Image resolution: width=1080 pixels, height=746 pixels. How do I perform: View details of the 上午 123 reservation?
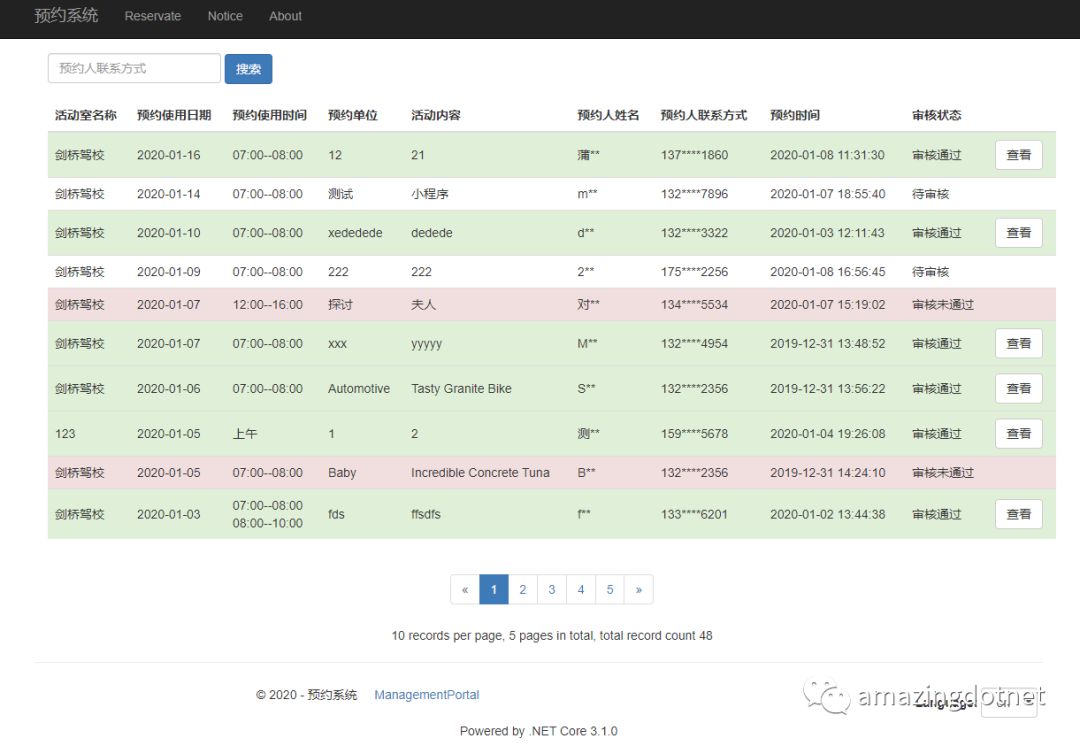tap(1019, 433)
